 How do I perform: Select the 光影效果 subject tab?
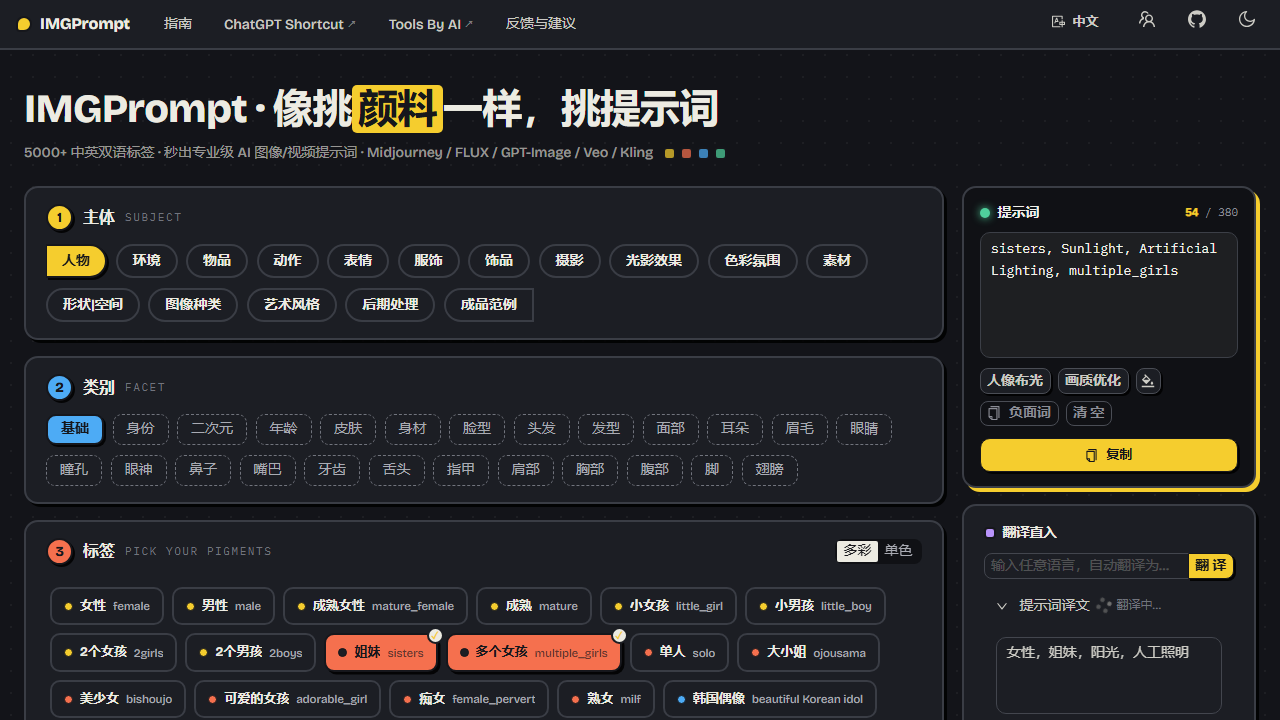pos(654,260)
